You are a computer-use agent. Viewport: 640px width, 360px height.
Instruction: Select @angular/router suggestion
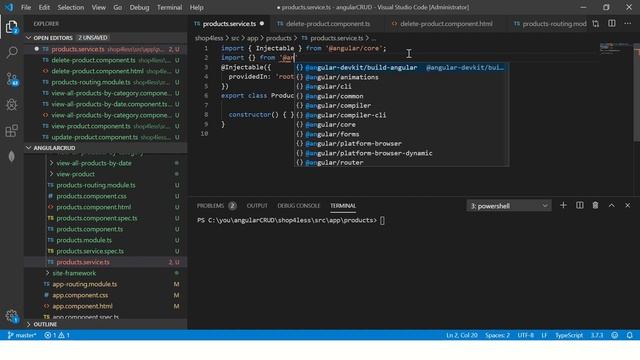pos(402,162)
